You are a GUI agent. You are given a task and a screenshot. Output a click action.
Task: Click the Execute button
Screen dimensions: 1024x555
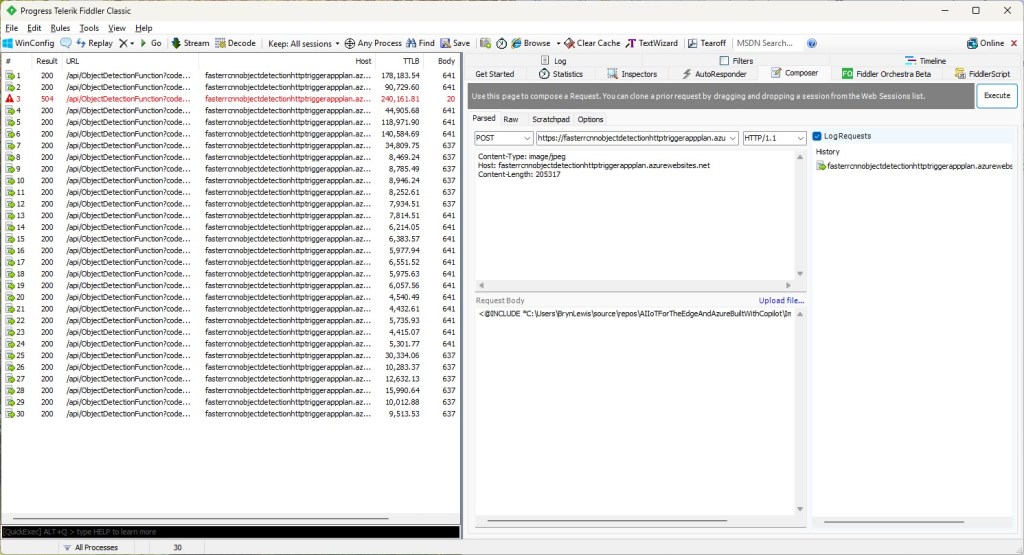pyautogui.click(x=996, y=95)
